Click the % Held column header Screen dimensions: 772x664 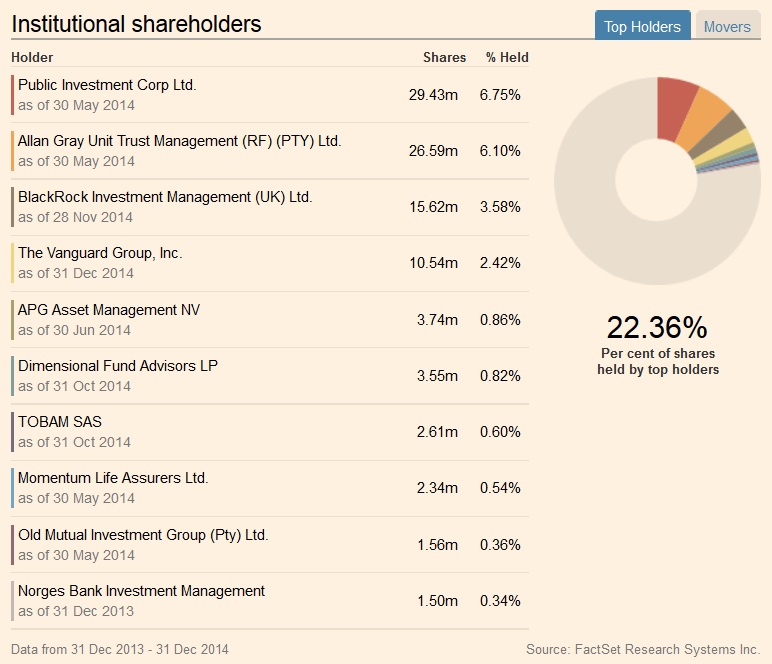click(507, 58)
